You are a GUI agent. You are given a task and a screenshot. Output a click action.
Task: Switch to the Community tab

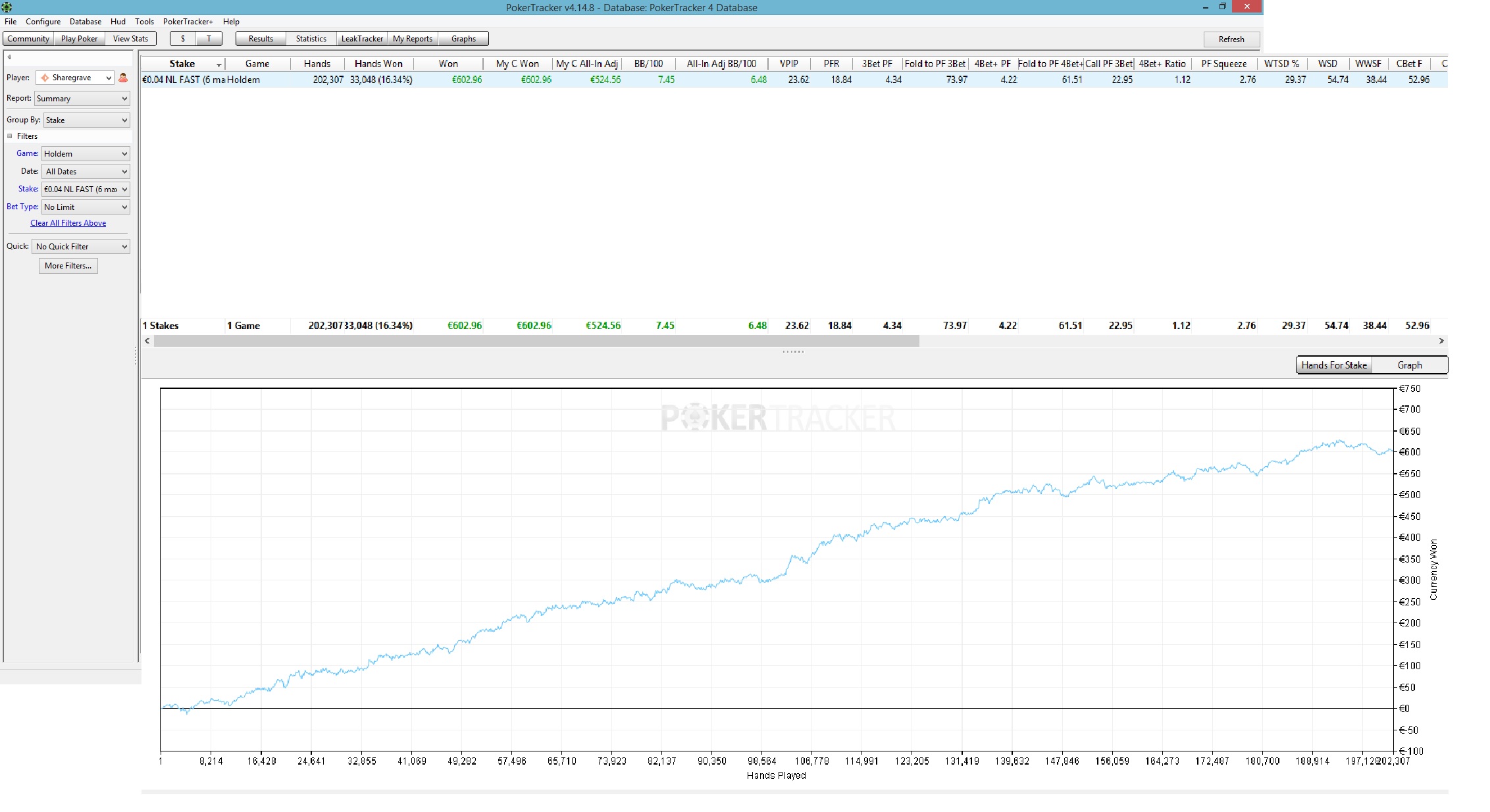(28, 39)
